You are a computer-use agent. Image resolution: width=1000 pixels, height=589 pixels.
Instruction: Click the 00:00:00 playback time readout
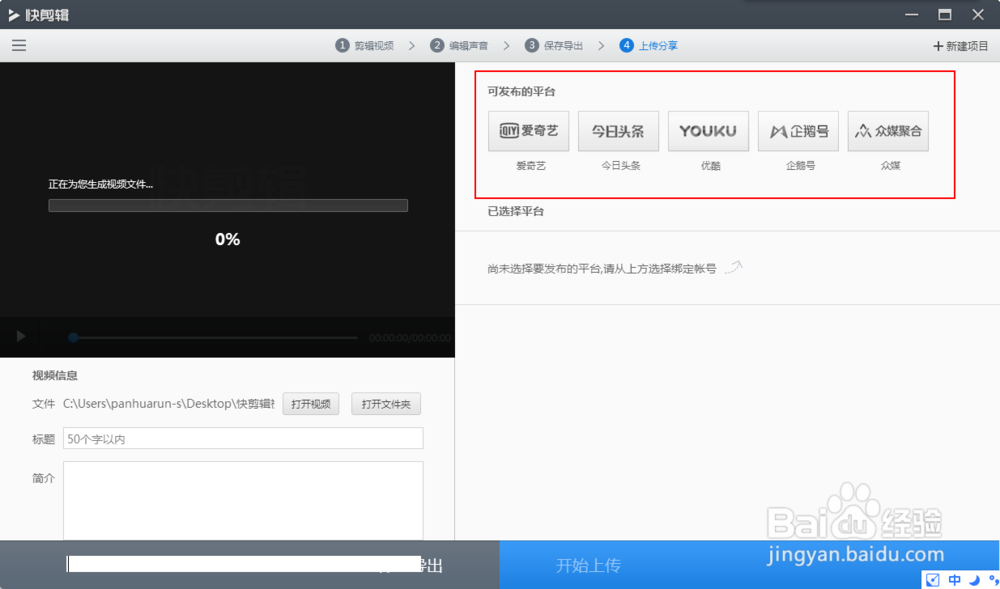click(x=410, y=338)
